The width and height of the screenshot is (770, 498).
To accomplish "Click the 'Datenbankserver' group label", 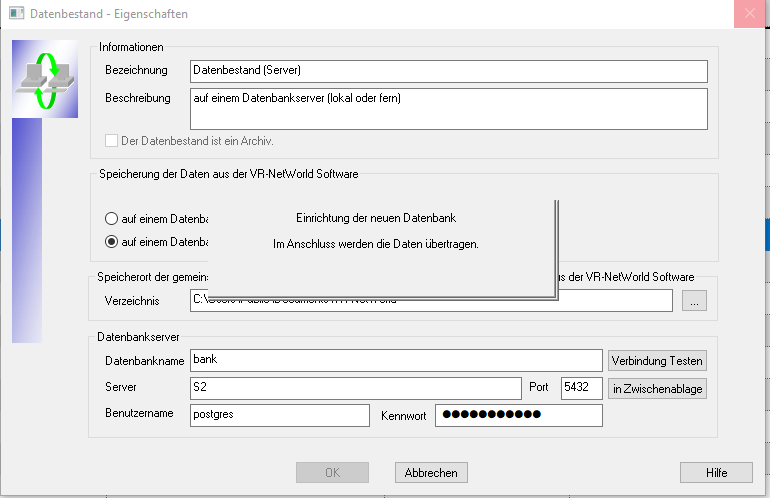I will pos(138,337).
